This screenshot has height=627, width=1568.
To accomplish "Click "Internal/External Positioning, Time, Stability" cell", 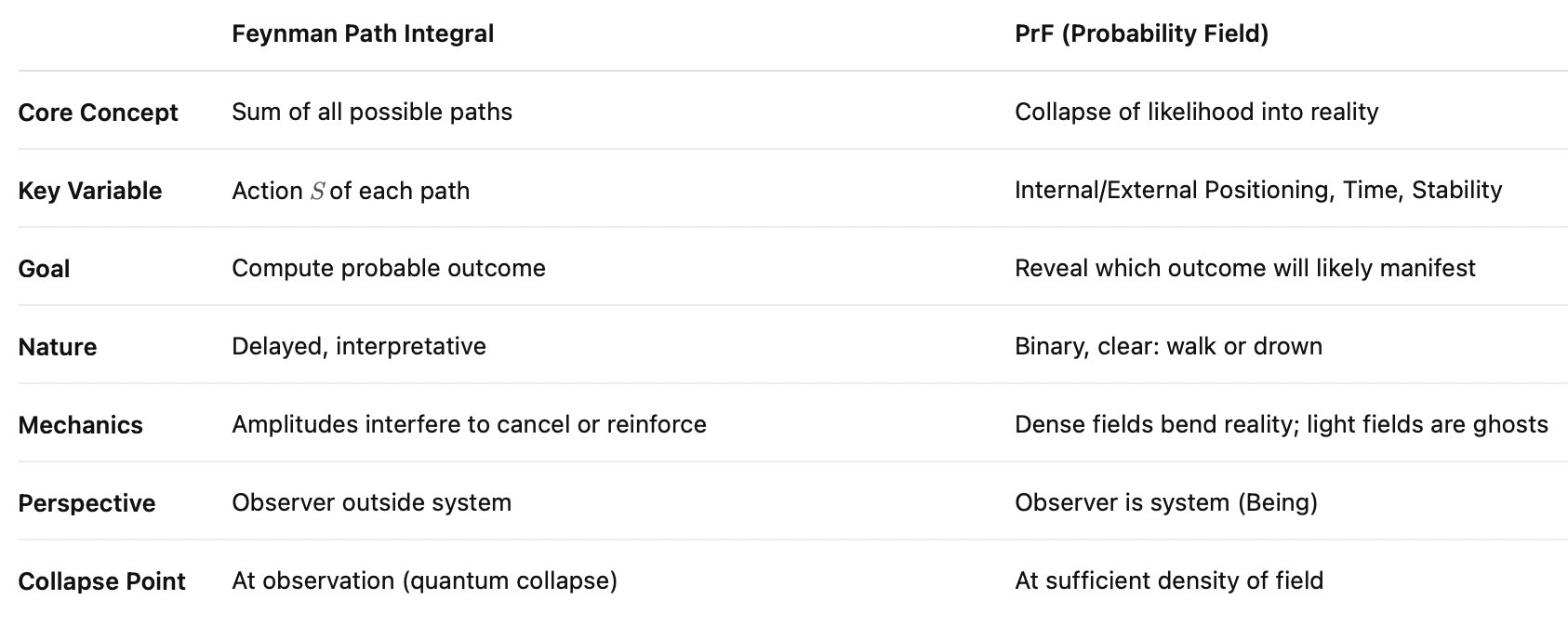I will 1257,191.
